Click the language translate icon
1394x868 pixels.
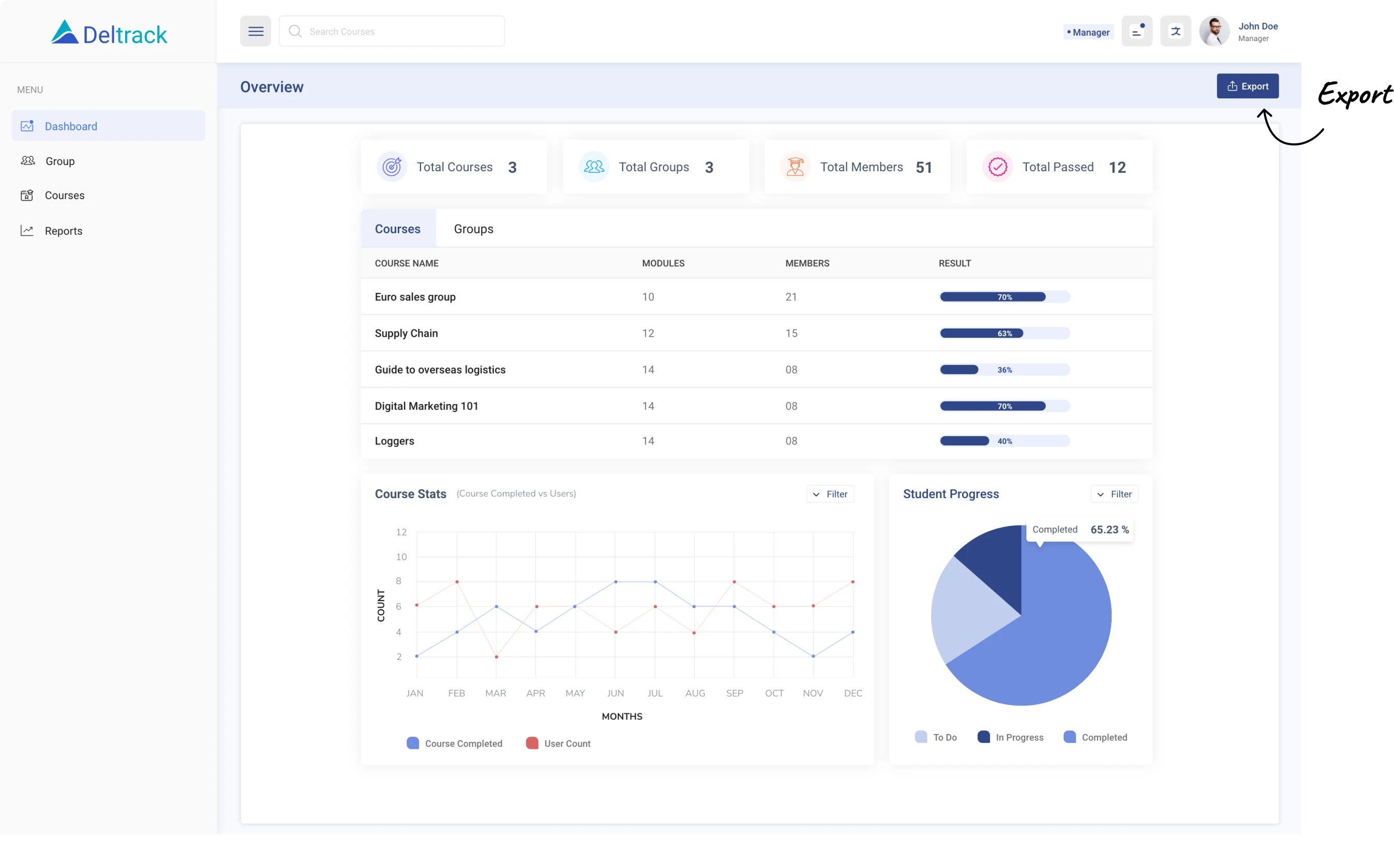click(1175, 32)
